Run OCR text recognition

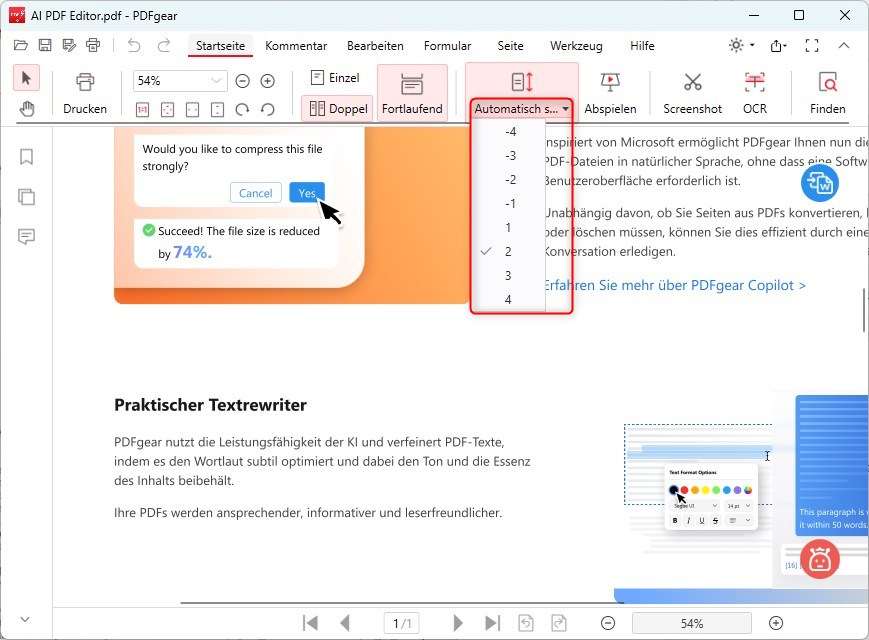pos(755,93)
